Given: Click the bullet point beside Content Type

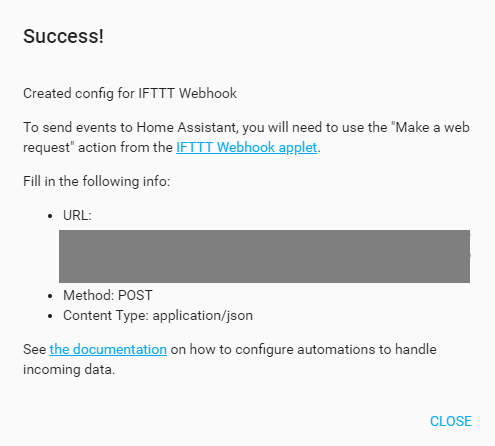Looking at the screenshot, I should coord(50,316).
